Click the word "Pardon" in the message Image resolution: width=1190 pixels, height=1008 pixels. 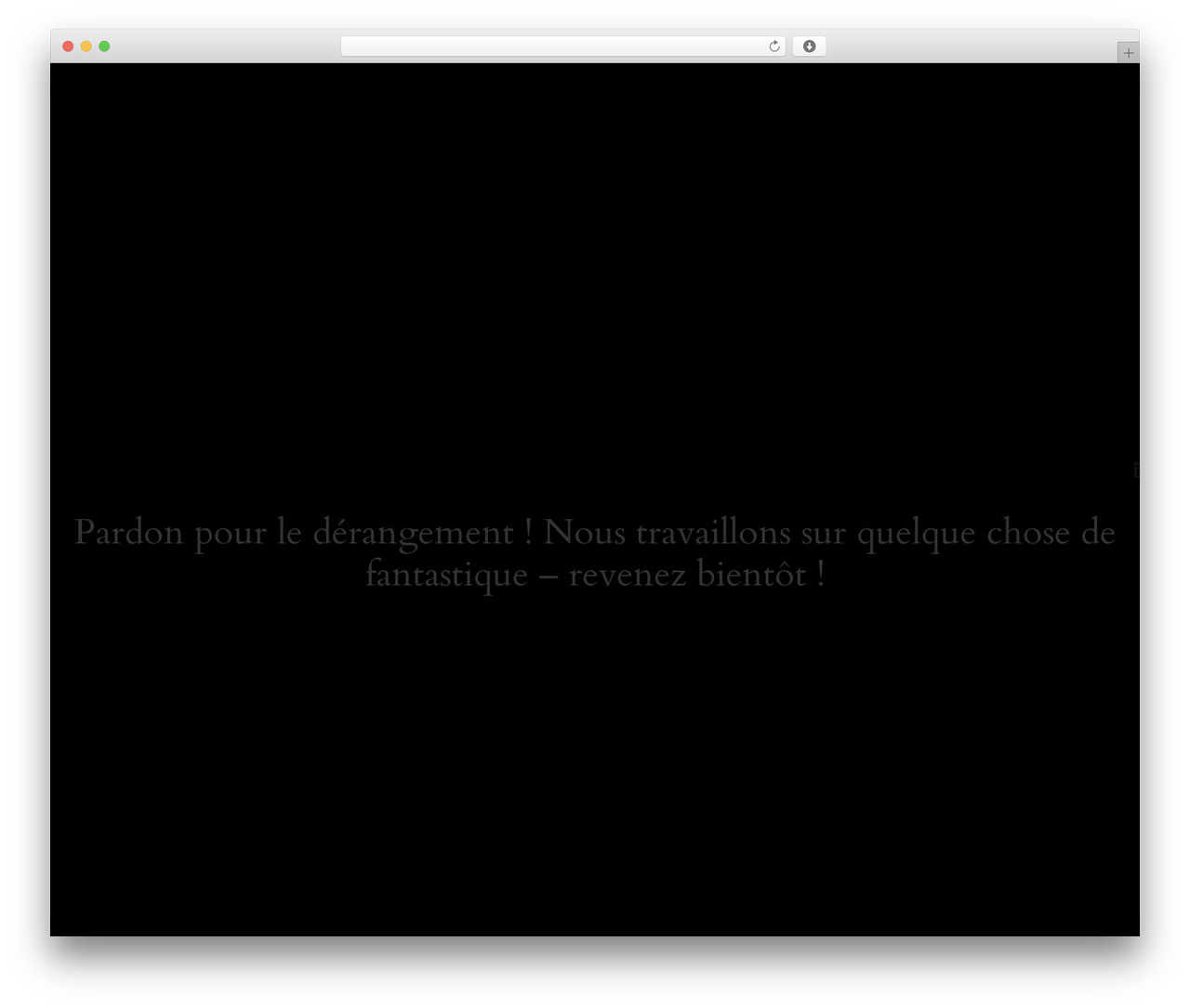129,532
